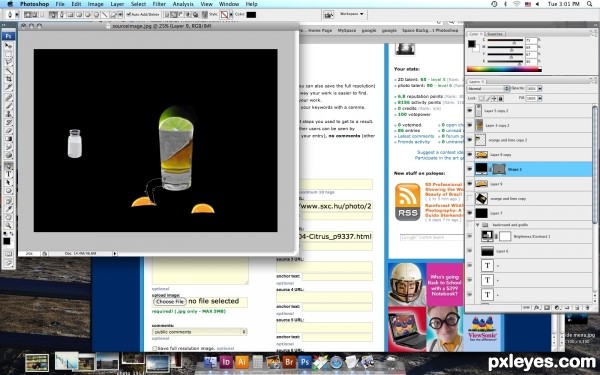The height and width of the screenshot is (375, 600).
Task: Open the Layer menu
Action: click(x=117, y=4)
